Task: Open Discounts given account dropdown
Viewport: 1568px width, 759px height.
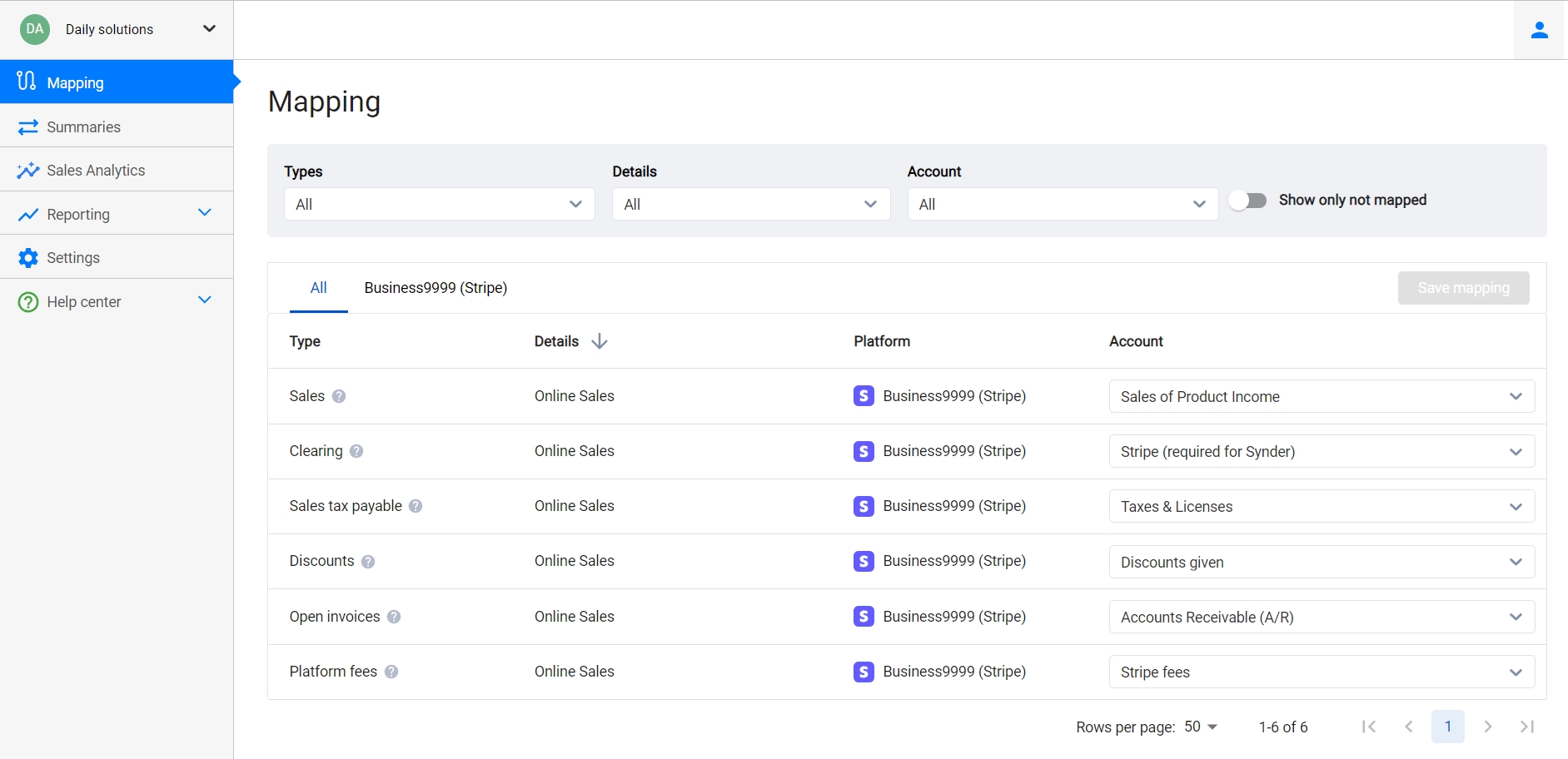Action: pos(1322,562)
